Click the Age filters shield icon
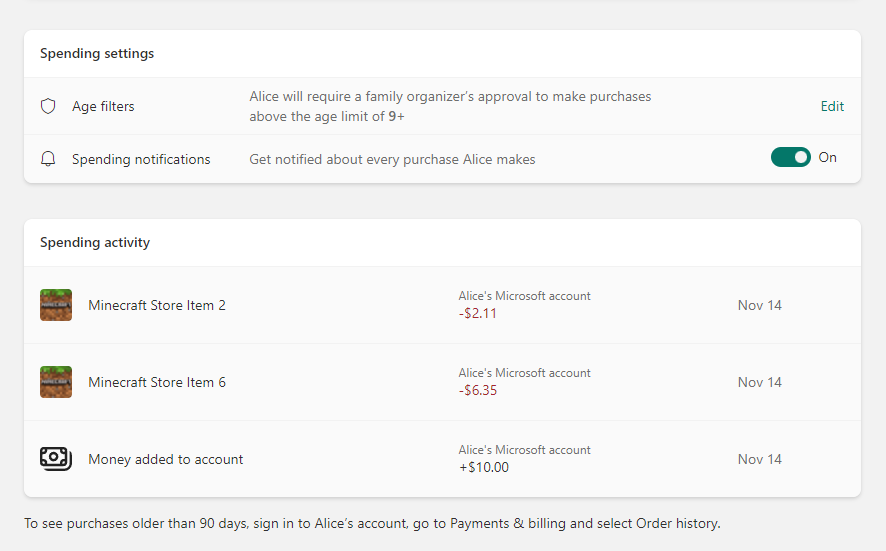This screenshot has width=886, height=551. coord(48,106)
